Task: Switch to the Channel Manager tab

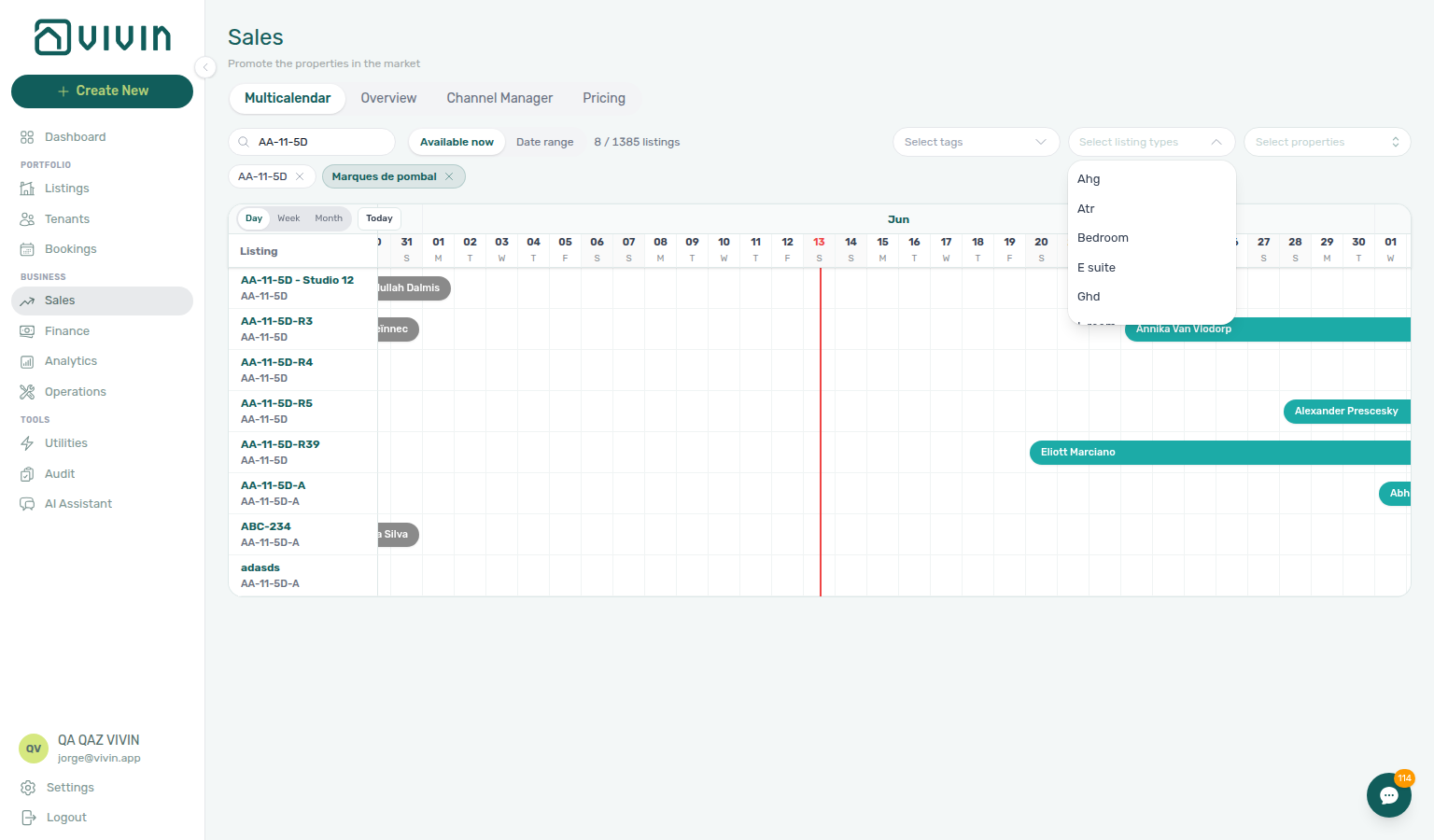Action: tap(499, 98)
